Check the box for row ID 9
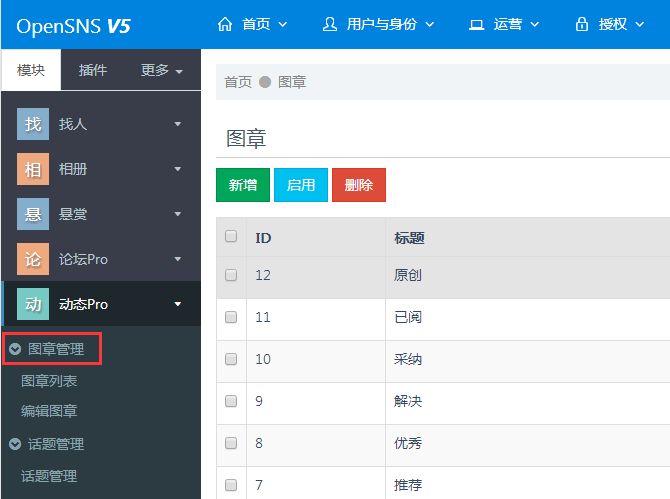 (x=231, y=401)
